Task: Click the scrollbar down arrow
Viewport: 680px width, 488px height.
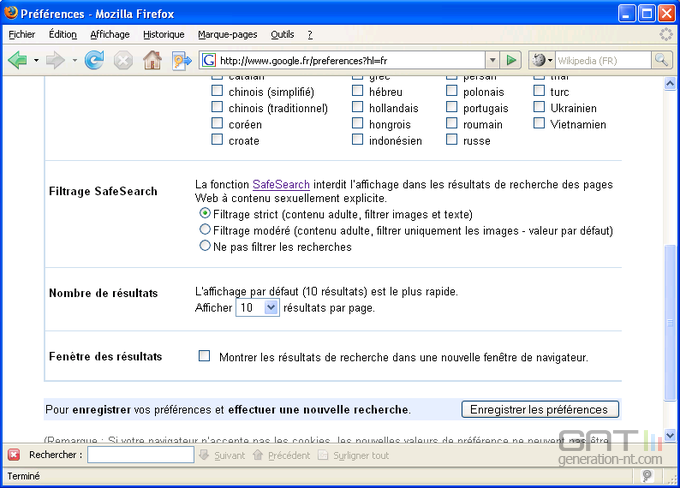Action: (670, 434)
